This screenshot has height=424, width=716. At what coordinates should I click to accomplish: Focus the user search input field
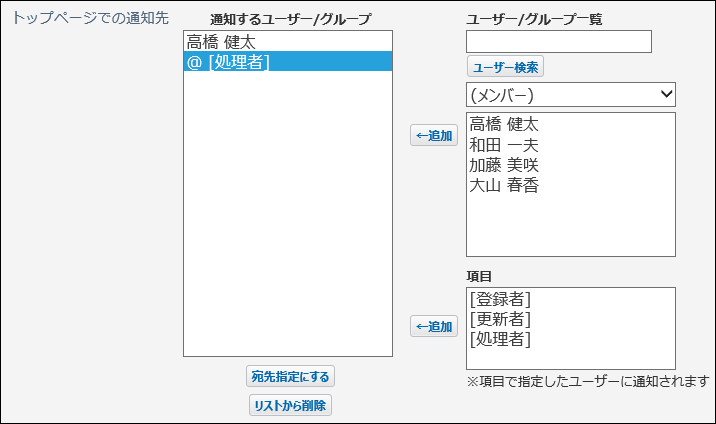tap(559, 42)
